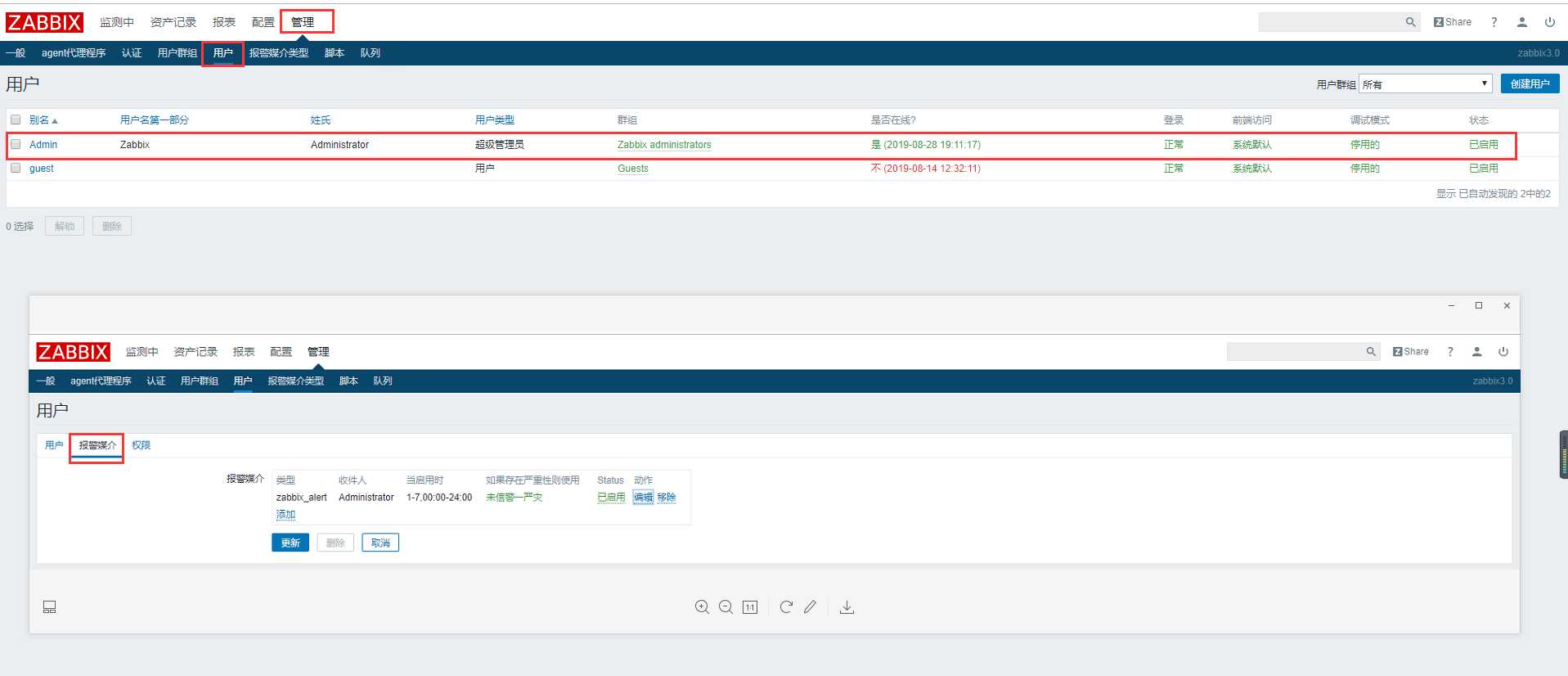Open the guest user alias link
This screenshot has height=676, width=1568.
click(x=42, y=169)
